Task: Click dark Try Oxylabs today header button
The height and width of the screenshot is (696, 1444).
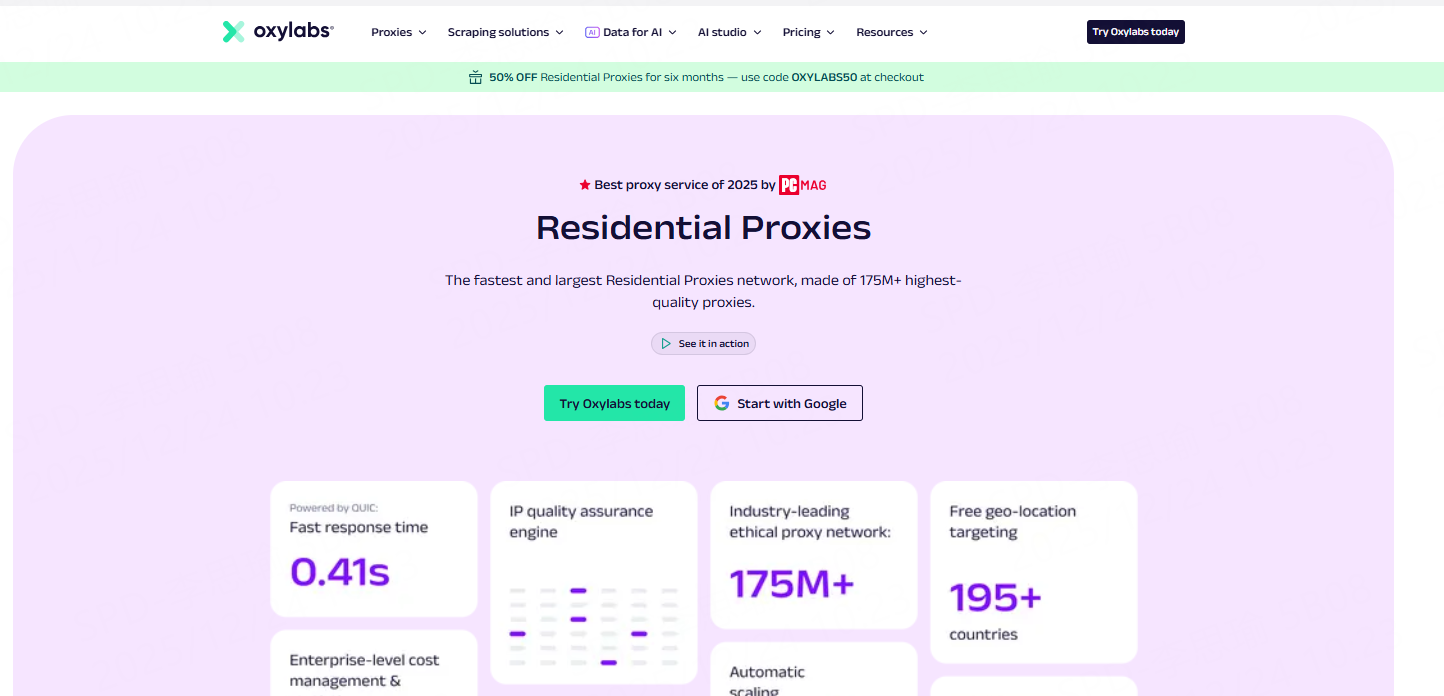Action: click(x=1135, y=32)
